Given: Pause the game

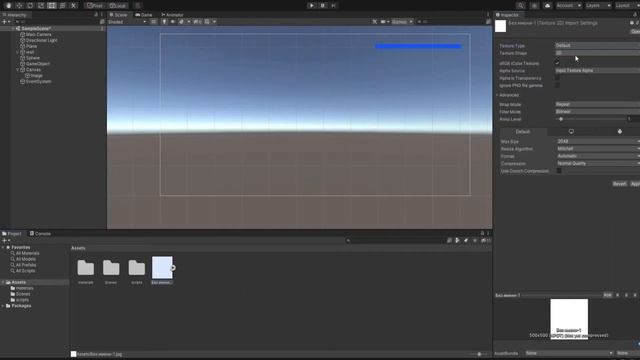Looking at the screenshot, I should (322, 6).
